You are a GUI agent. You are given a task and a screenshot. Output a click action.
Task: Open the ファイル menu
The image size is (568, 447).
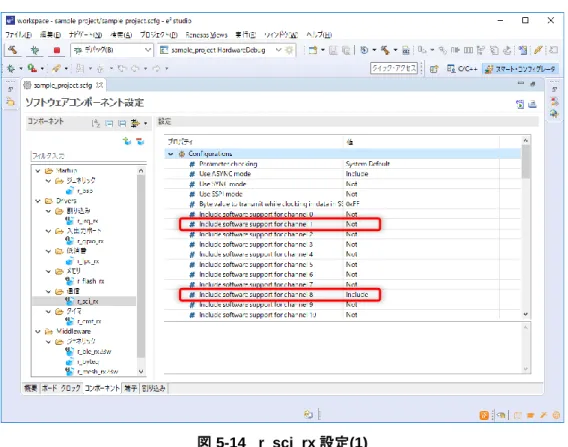point(18,35)
